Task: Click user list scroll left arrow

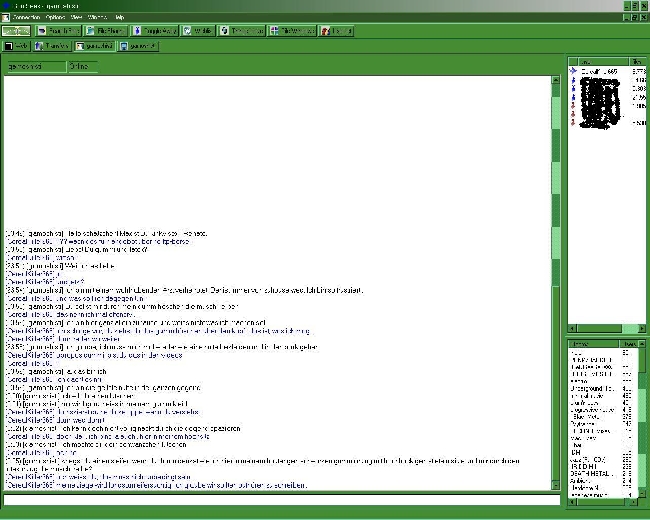Action: point(572,328)
